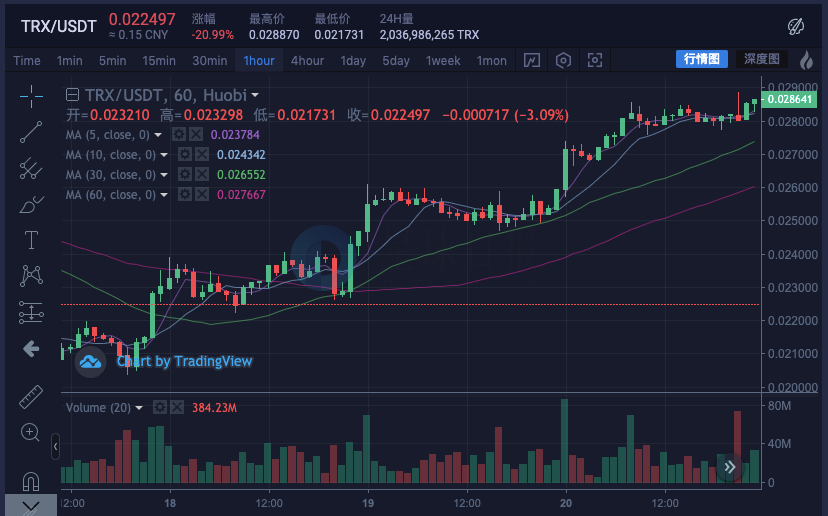
Task: Remove the Volume indicator
Action: [177, 407]
